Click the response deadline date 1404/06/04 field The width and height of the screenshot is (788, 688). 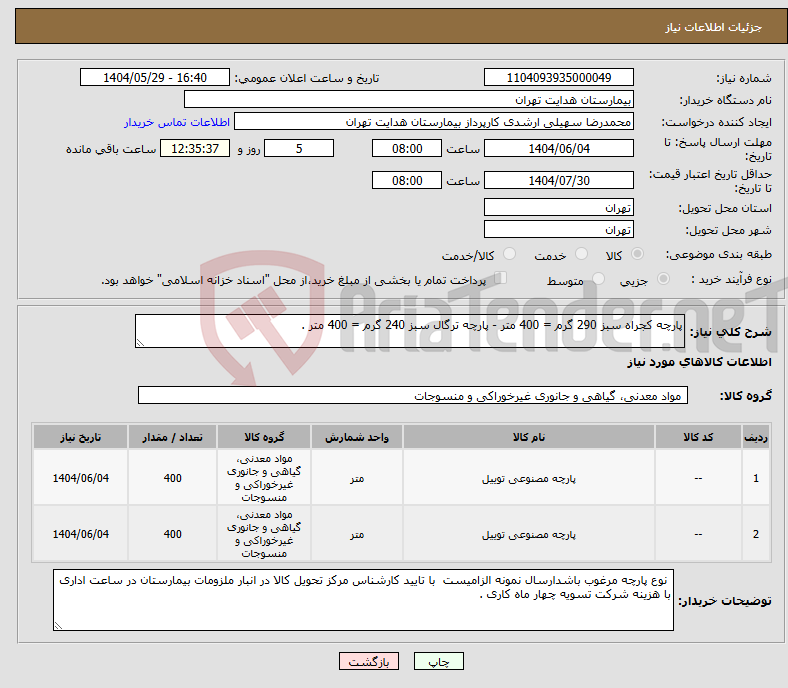[558, 148]
